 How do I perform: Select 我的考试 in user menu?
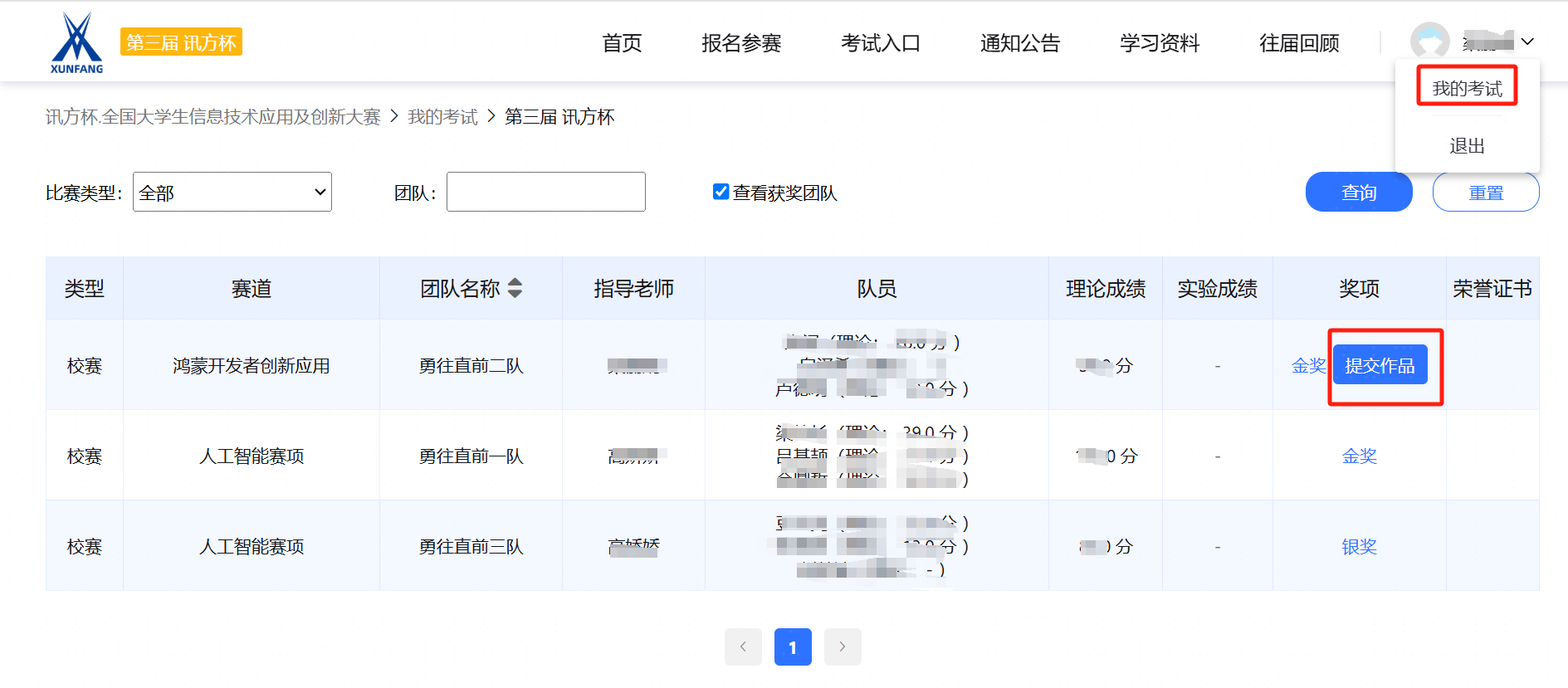tap(1467, 89)
